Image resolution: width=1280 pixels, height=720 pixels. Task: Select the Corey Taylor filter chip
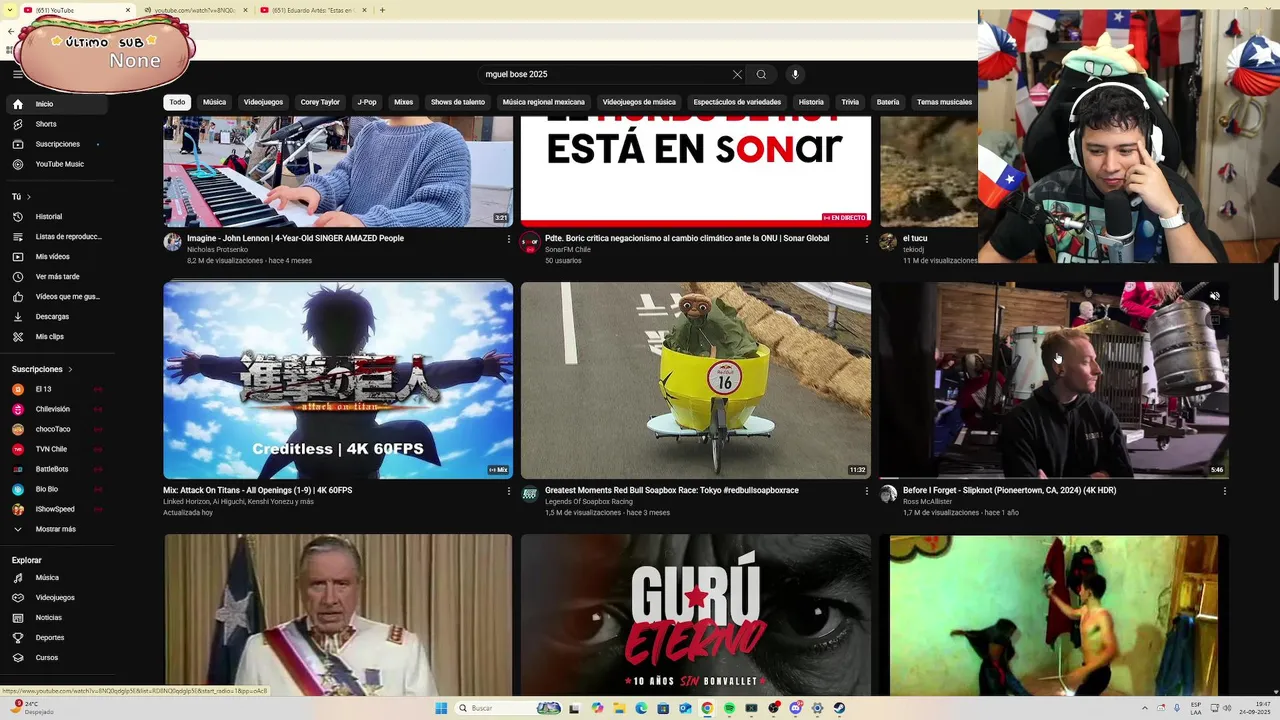pyautogui.click(x=320, y=102)
